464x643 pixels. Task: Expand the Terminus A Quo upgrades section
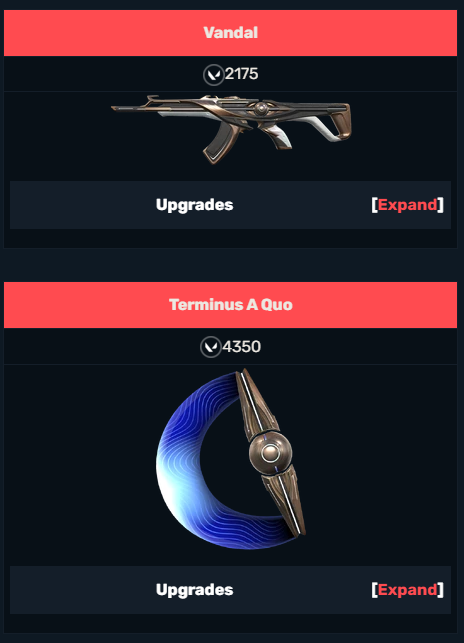click(x=407, y=590)
